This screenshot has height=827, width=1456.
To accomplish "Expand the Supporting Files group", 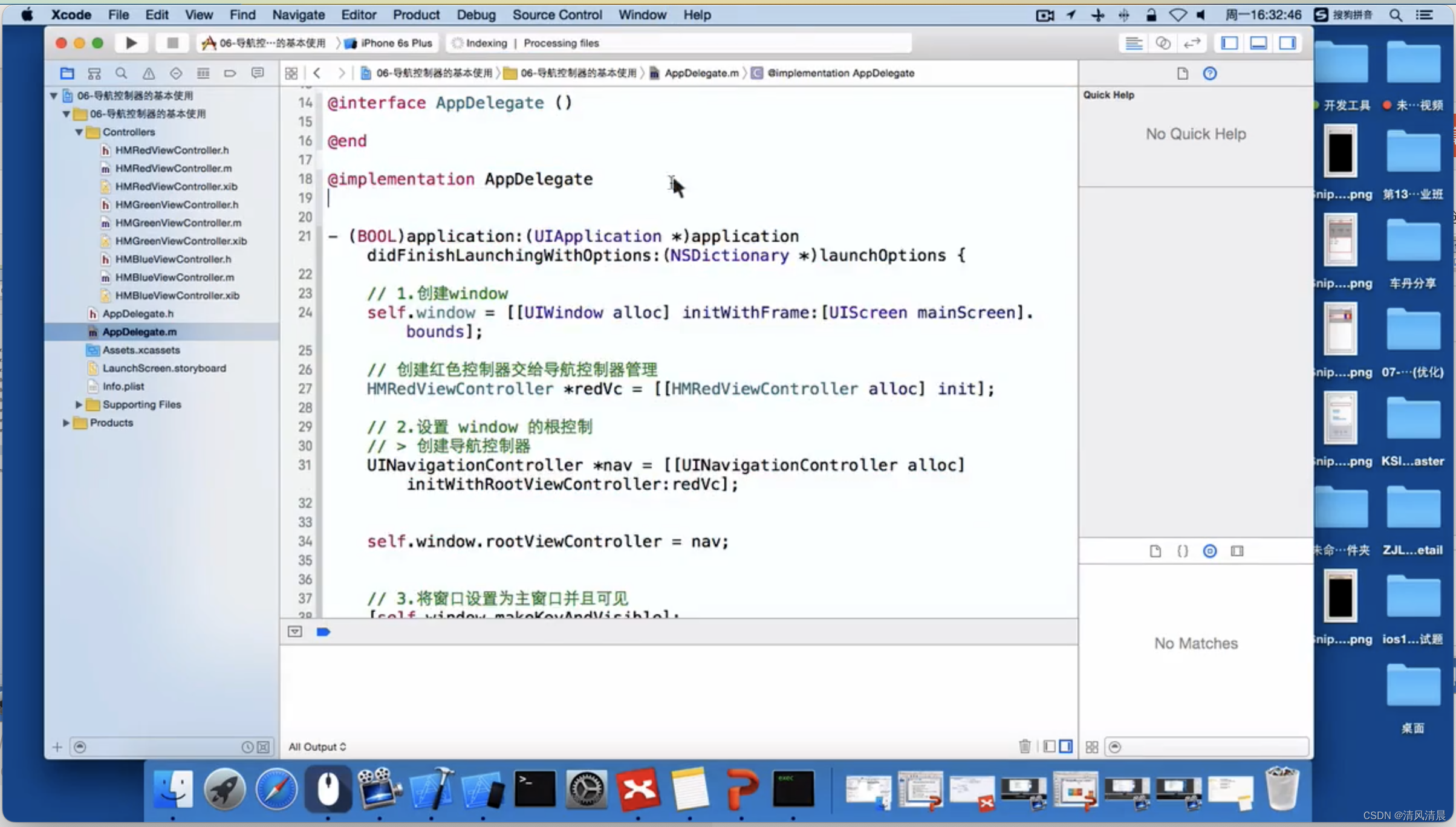I will pos(79,404).
